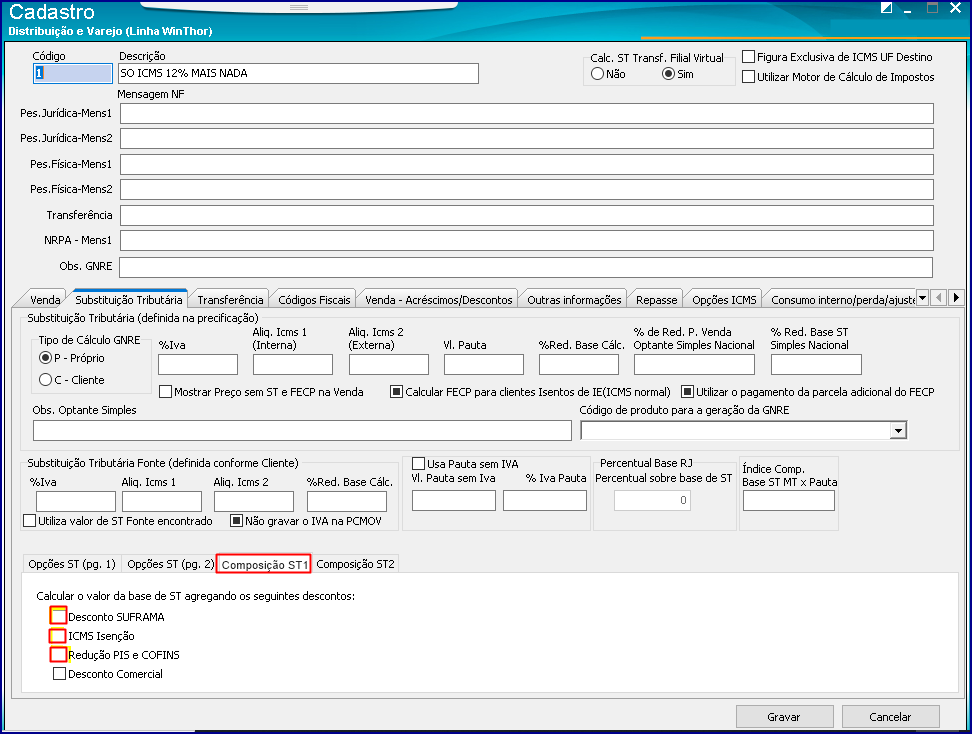The height and width of the screenshot is (734, 972).
Task: Toggle Calcular FECP para clientes Isentos de IE
Action: (x=396, y=392)
